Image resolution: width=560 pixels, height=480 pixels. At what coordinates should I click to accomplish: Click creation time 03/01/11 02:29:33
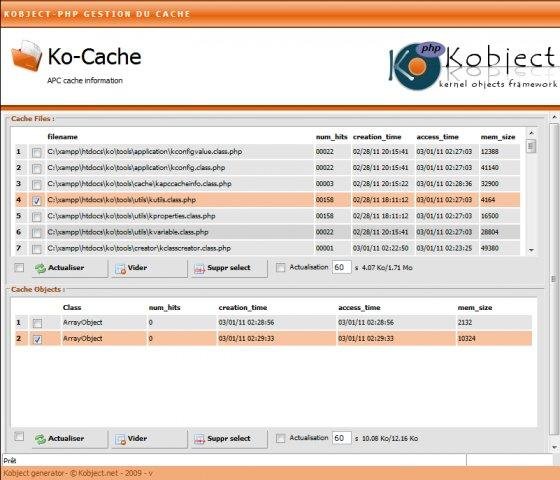click(x=246, y=338)
